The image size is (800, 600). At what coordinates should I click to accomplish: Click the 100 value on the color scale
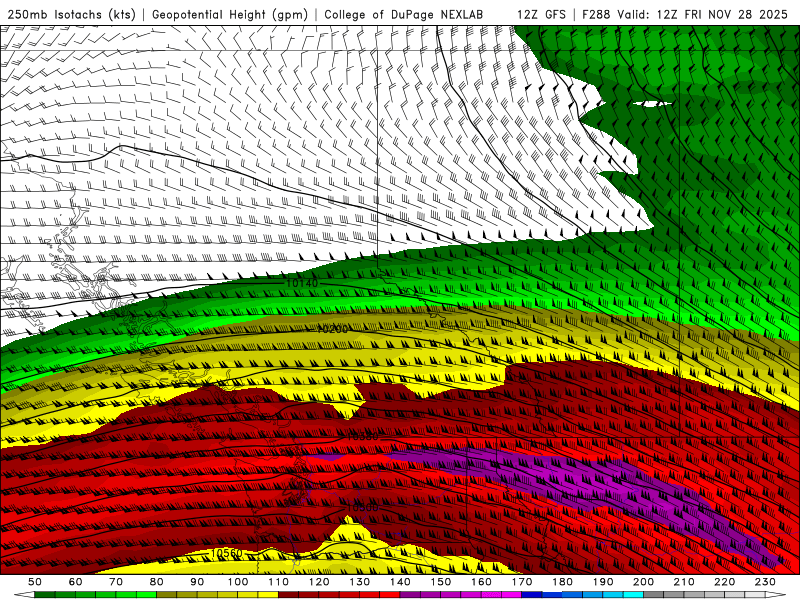[x=238, y=582]
